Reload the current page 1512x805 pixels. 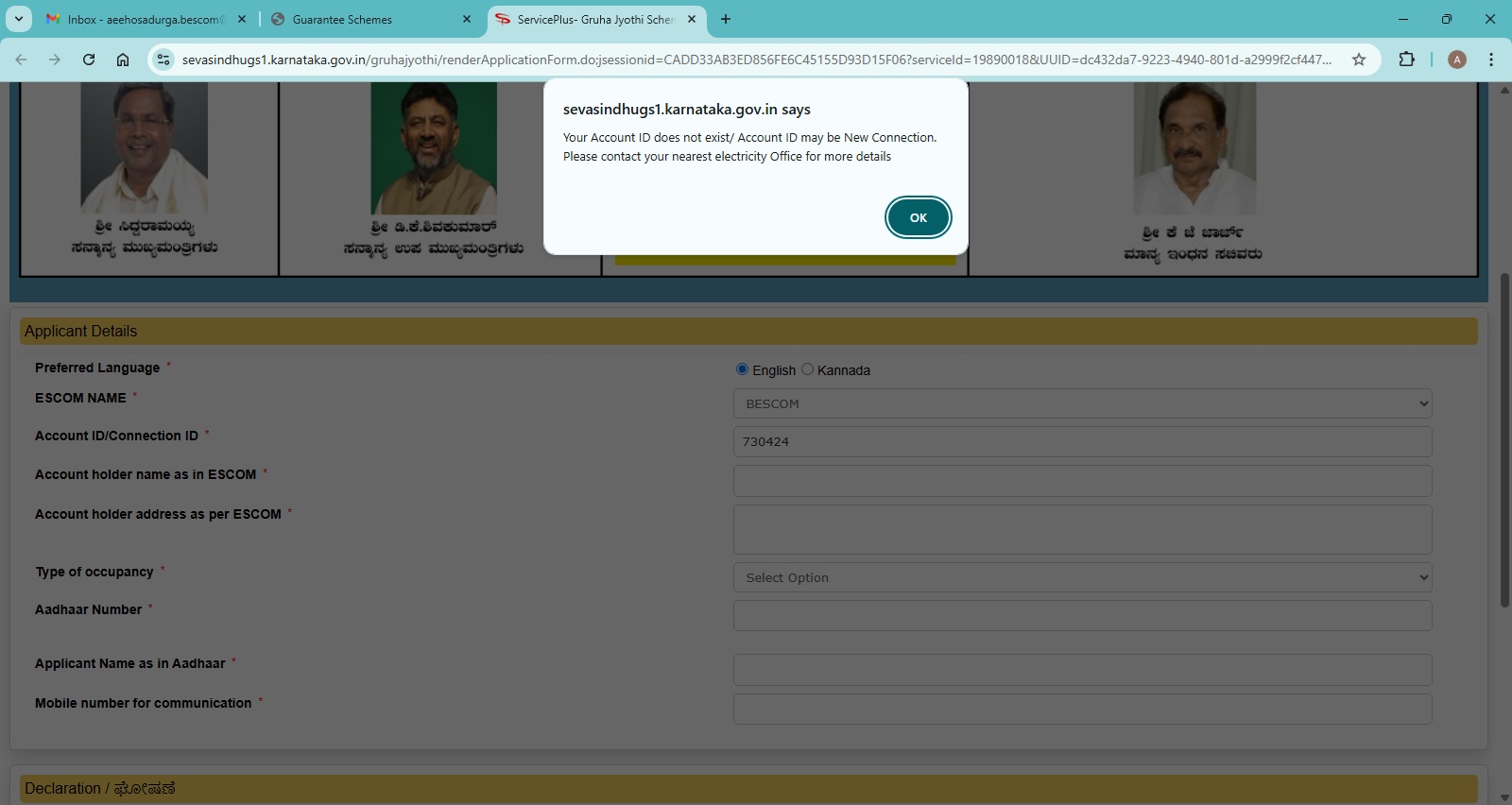point(89,60)
